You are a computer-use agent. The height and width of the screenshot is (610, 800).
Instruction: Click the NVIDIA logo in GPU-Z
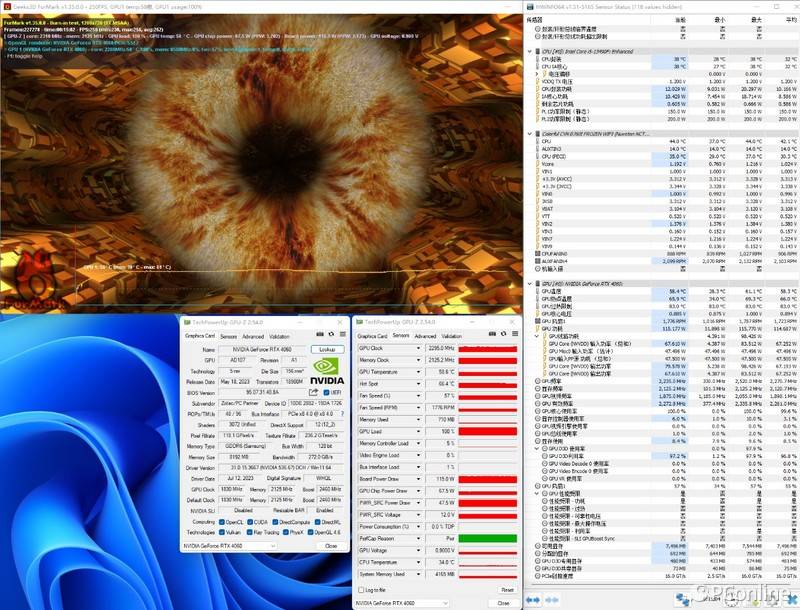click(327, 371)
